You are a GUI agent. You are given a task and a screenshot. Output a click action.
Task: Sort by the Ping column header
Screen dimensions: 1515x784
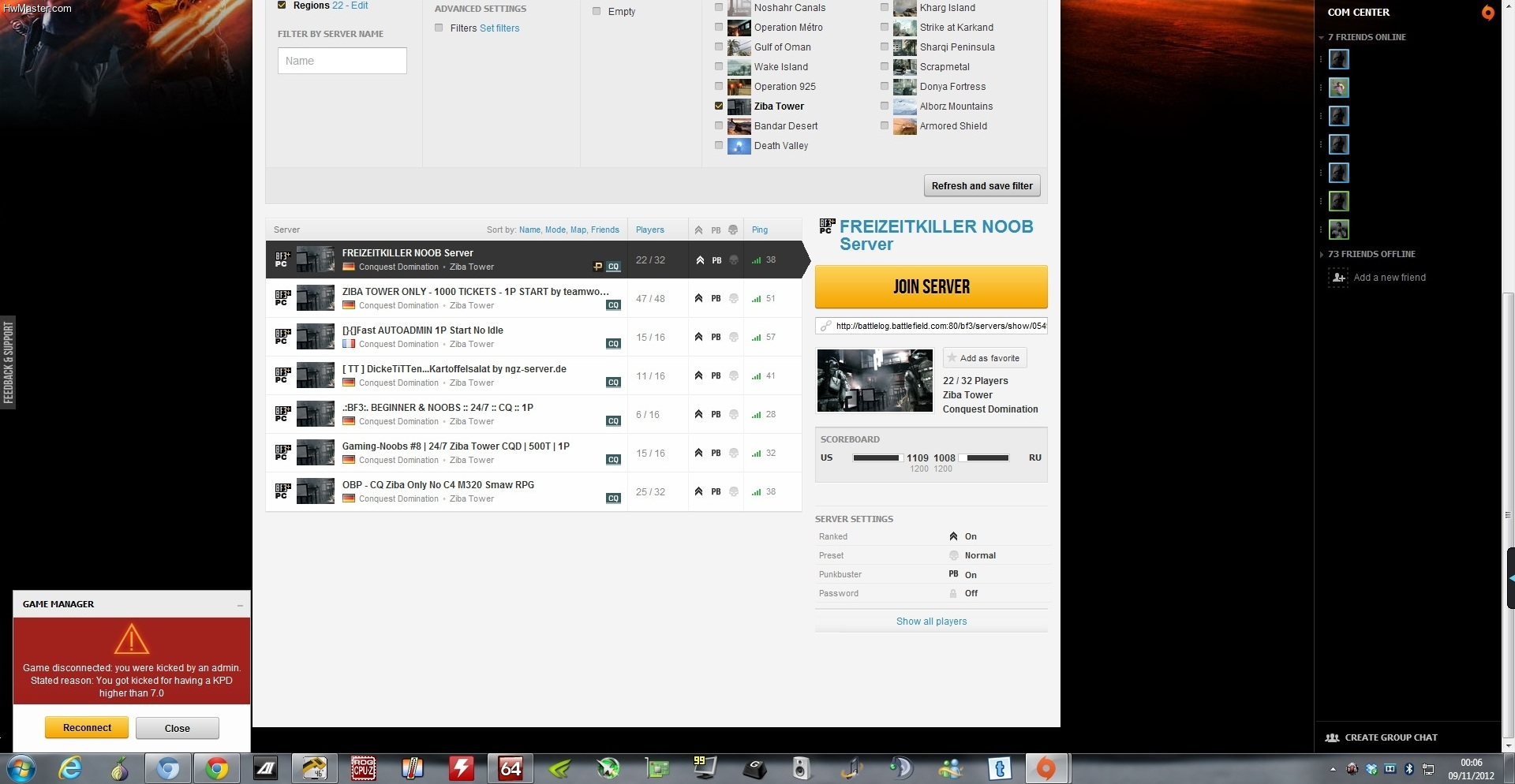click(x=760, y=230)
